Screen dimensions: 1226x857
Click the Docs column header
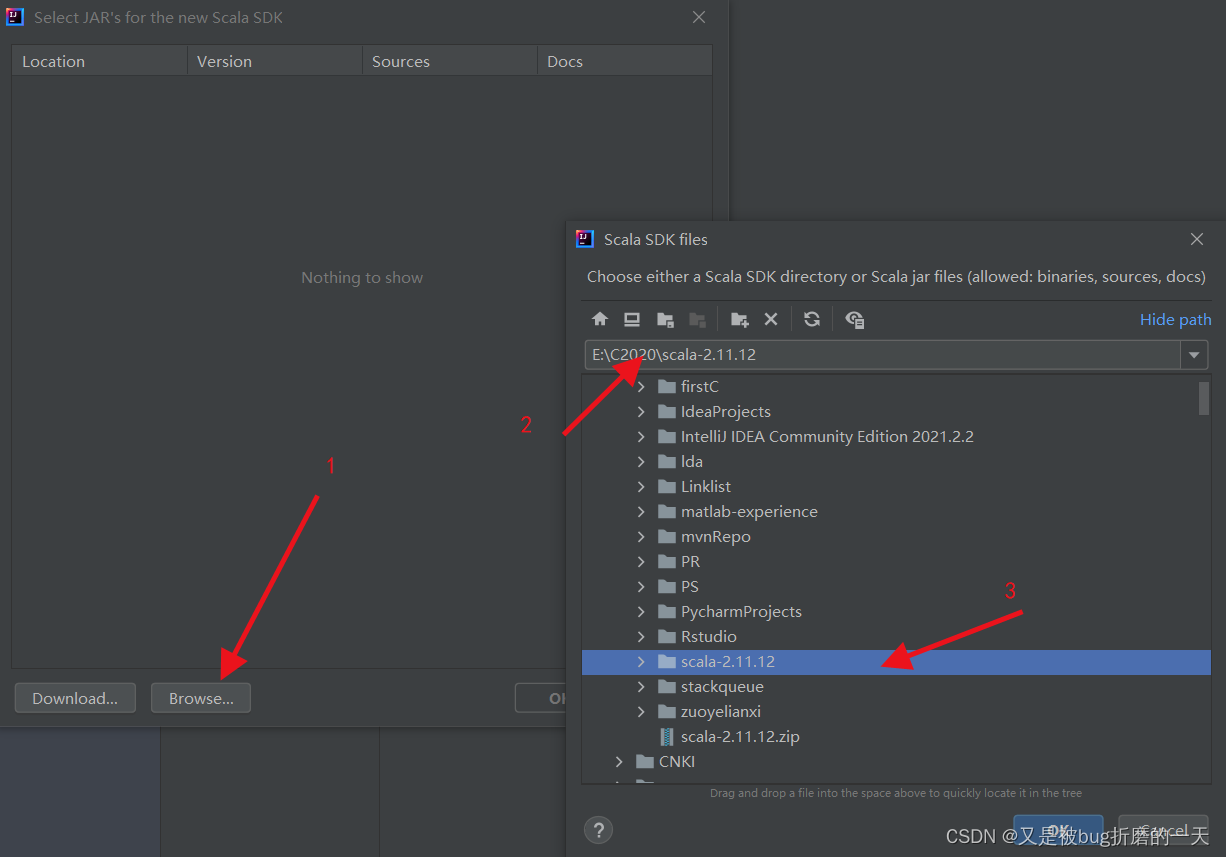pyautogui.click(x=625, y=61)
